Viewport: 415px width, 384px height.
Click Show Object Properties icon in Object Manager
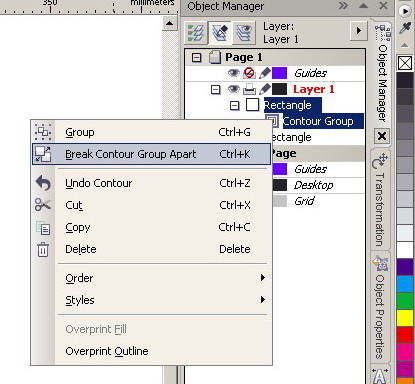click(196, 32)
